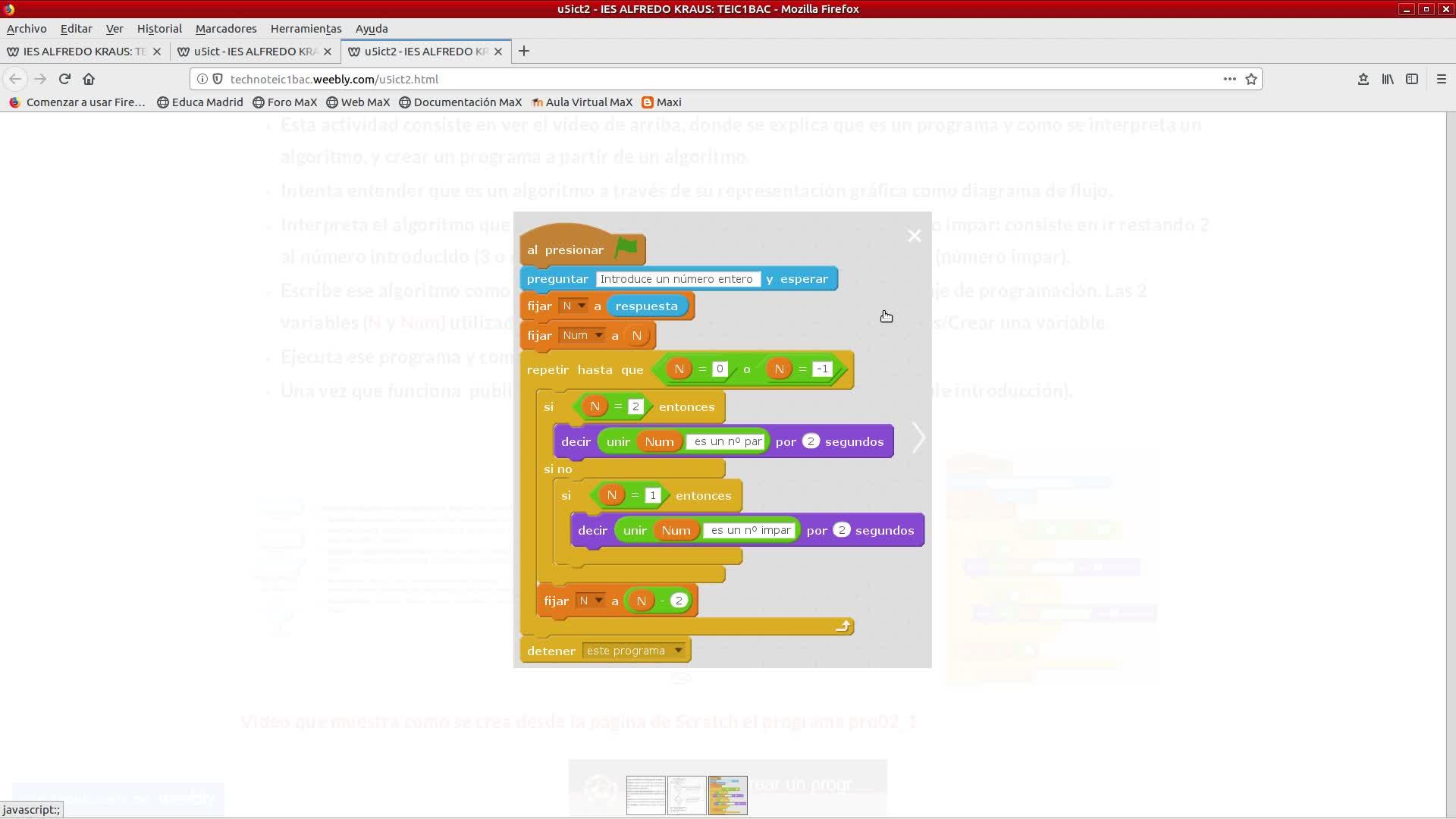
Task: Close the u5ict2 tab
Action: pyautogui.click(x=498, y=52)
